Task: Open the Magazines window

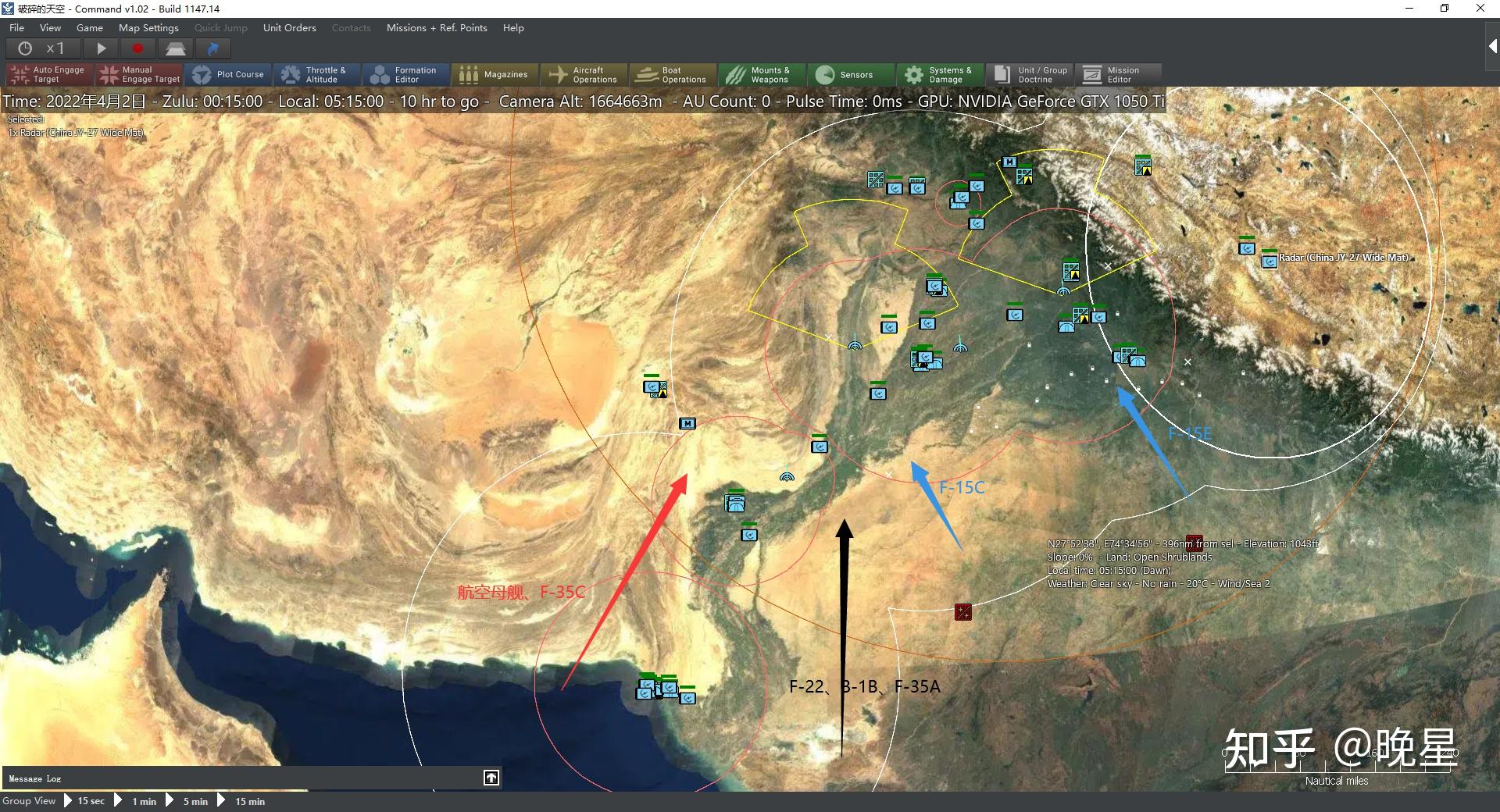Action: [x=495, y=74]
